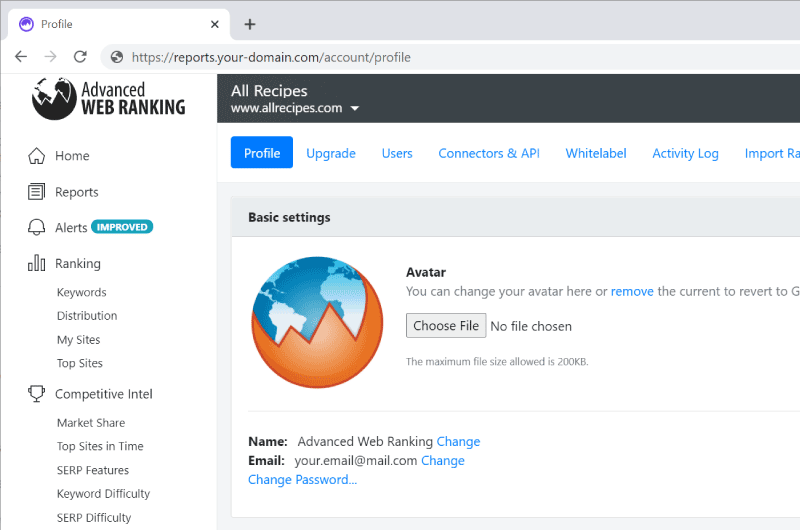Close the Profile browser tab

point(215,24)
